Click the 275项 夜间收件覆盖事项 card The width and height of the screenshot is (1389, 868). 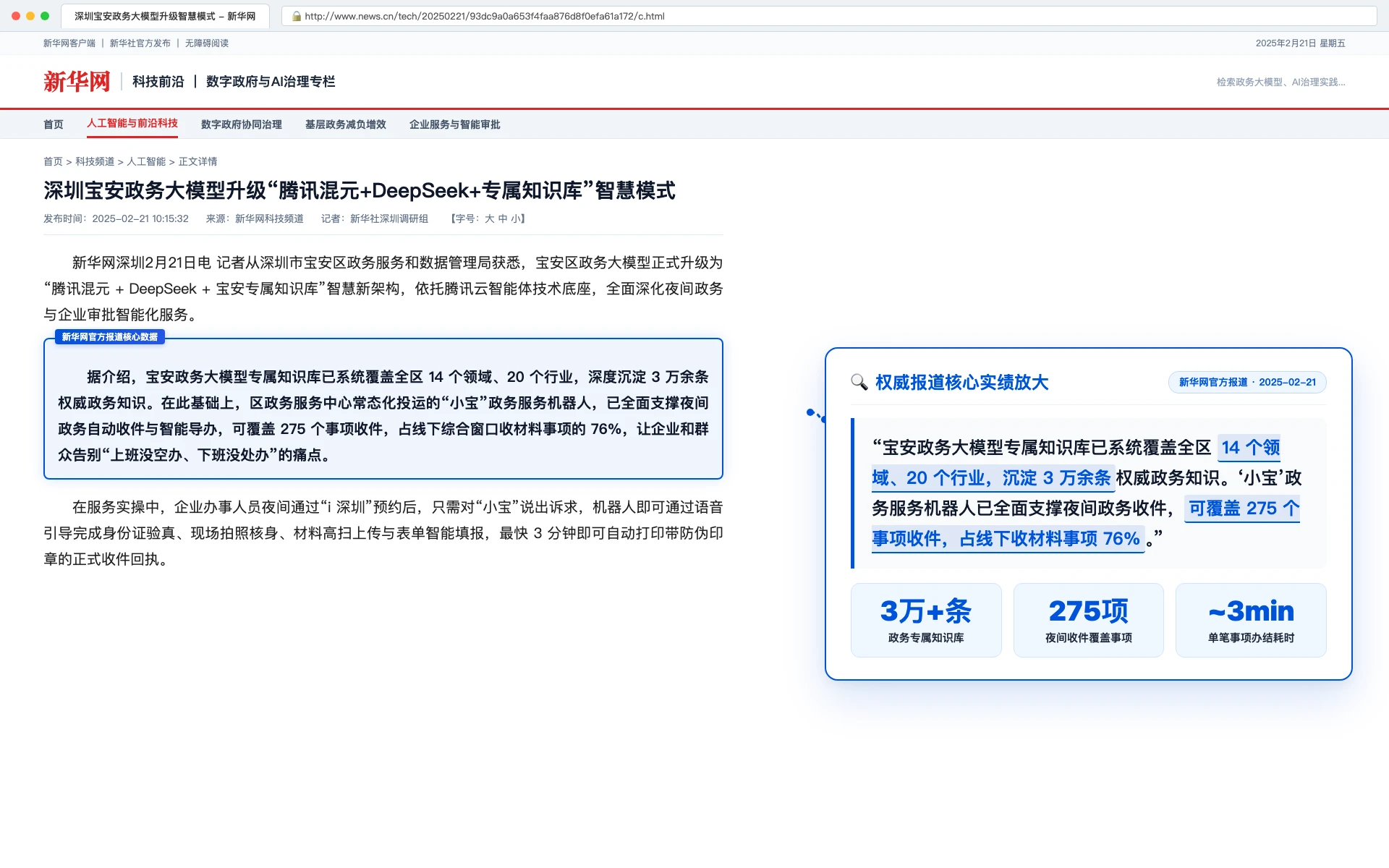click(x=1089, y=621)
